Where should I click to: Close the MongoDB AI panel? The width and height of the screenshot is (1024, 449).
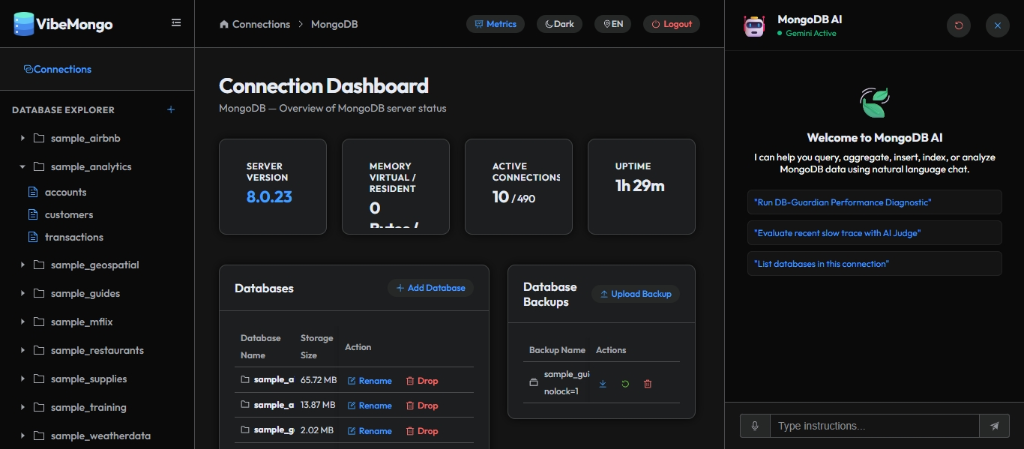997,25
